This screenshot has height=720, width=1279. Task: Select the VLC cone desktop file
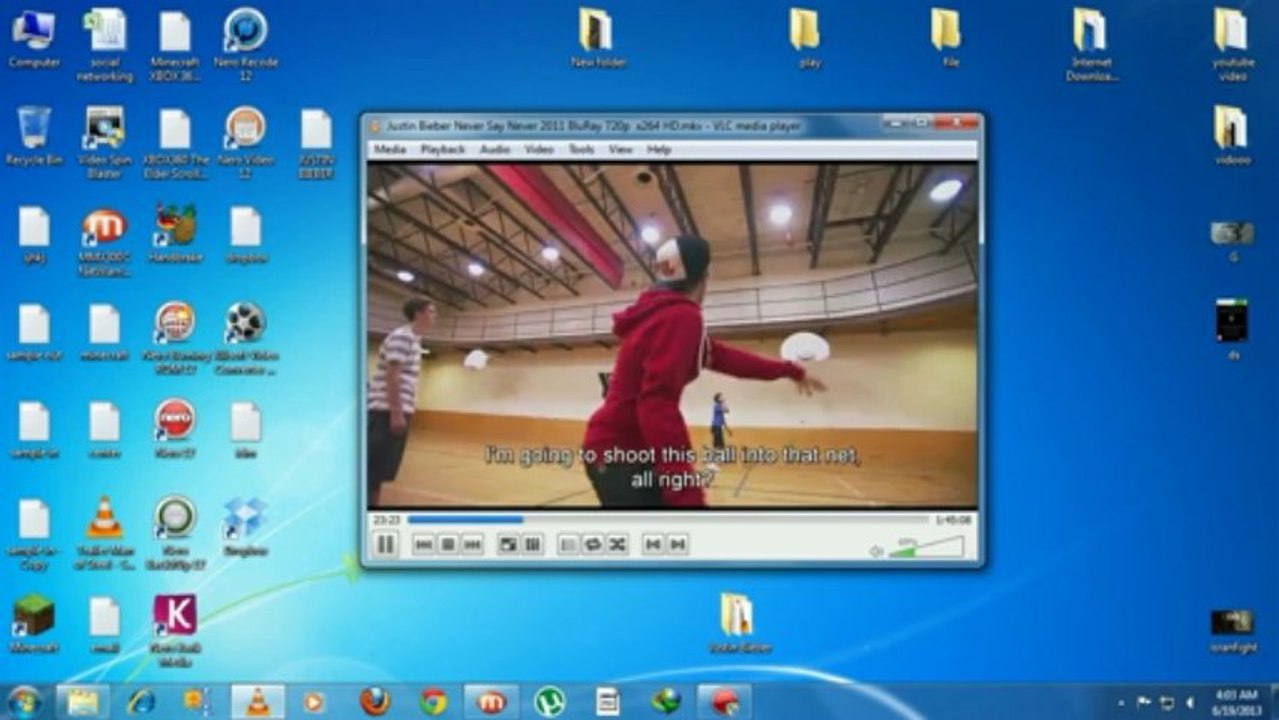104,533
